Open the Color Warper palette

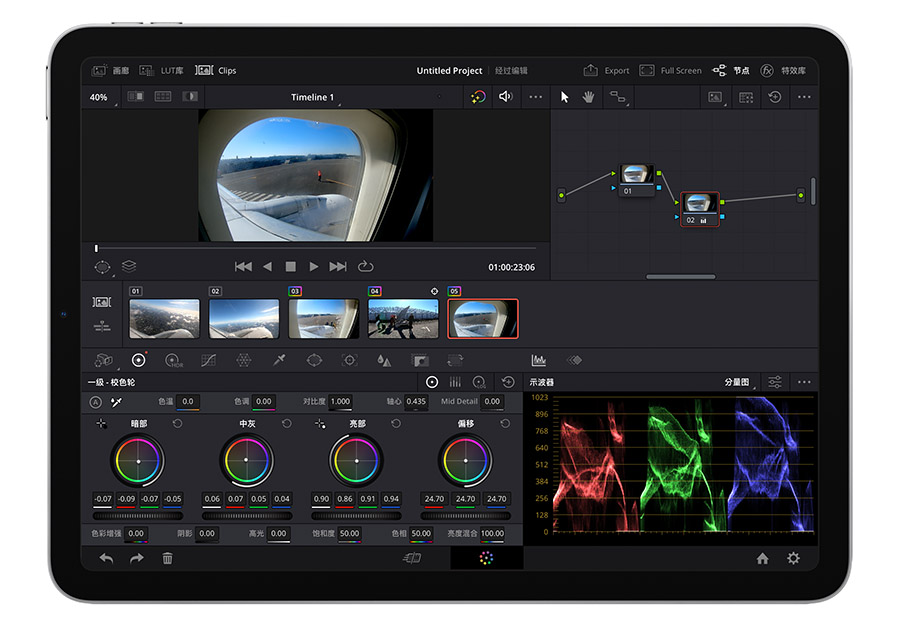point(243,361)
